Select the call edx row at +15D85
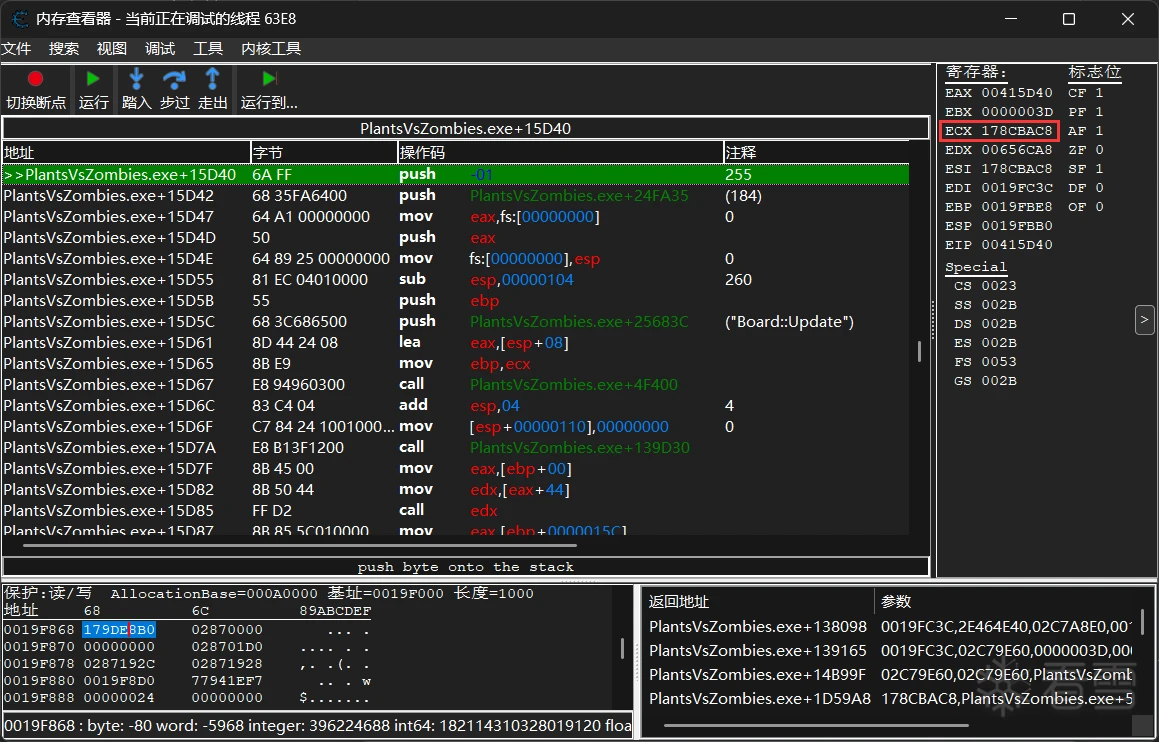 [x=455, y=511]
